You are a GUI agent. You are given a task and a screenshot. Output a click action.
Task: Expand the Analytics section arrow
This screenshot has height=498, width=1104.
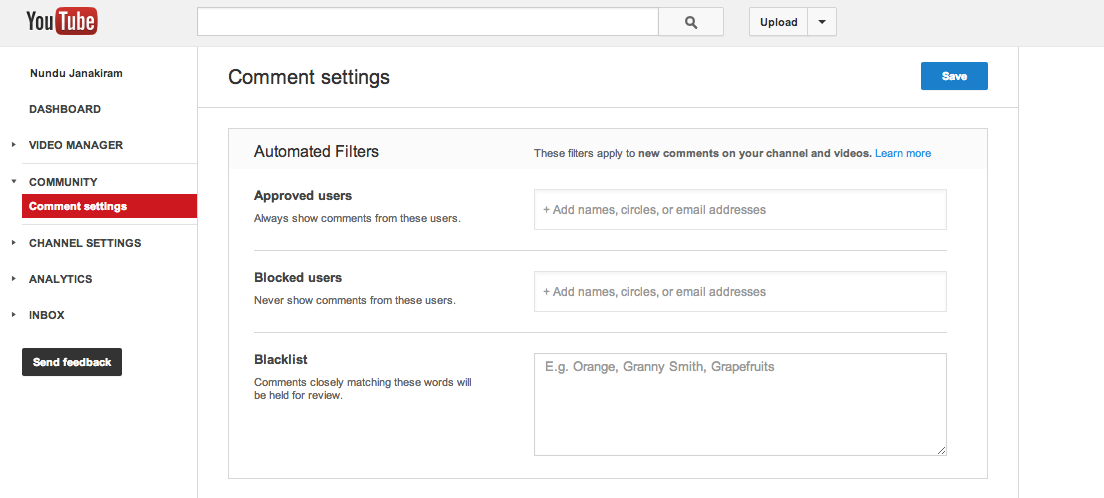(14, 279)
